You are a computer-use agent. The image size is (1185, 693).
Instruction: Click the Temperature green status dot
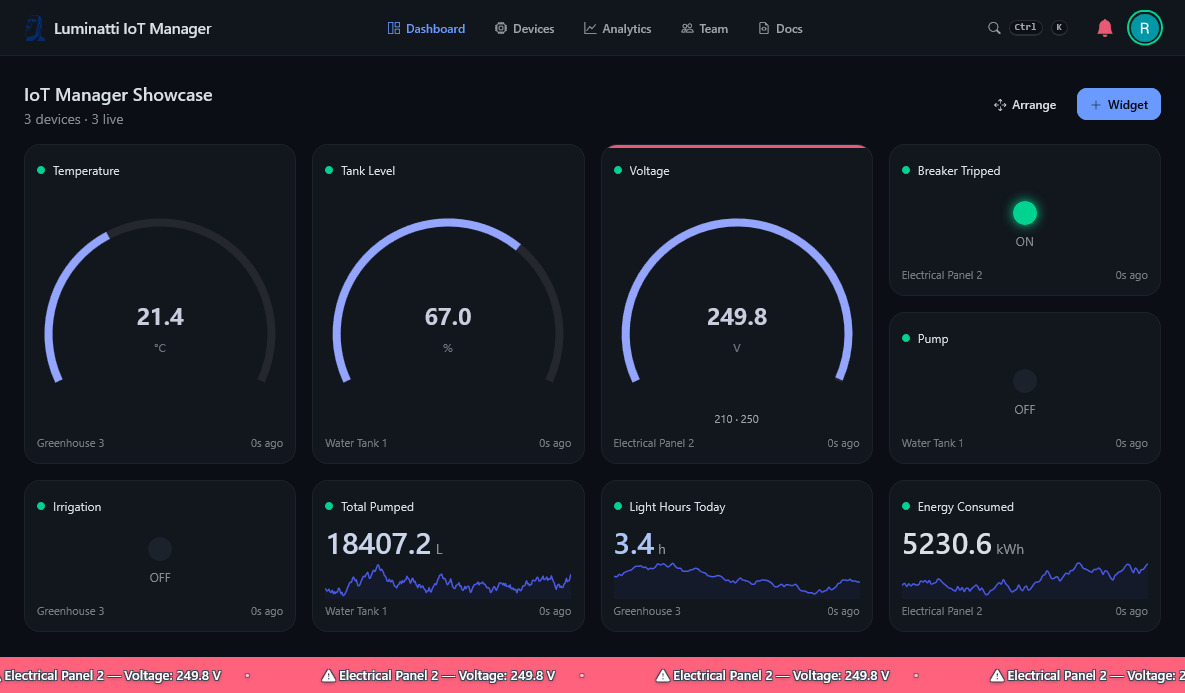pyautogui.click(x=41, y=170)
